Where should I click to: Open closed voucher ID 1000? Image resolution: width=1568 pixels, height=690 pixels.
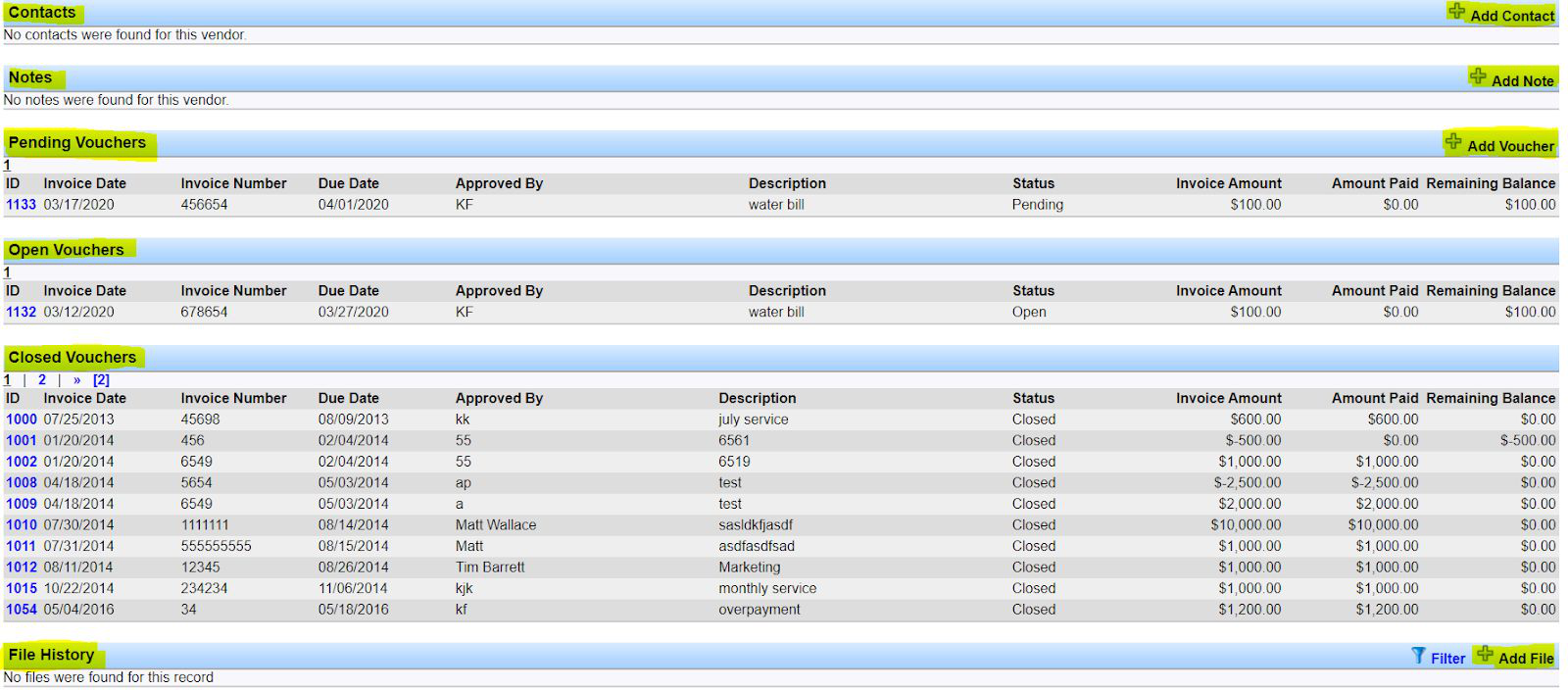21,419
